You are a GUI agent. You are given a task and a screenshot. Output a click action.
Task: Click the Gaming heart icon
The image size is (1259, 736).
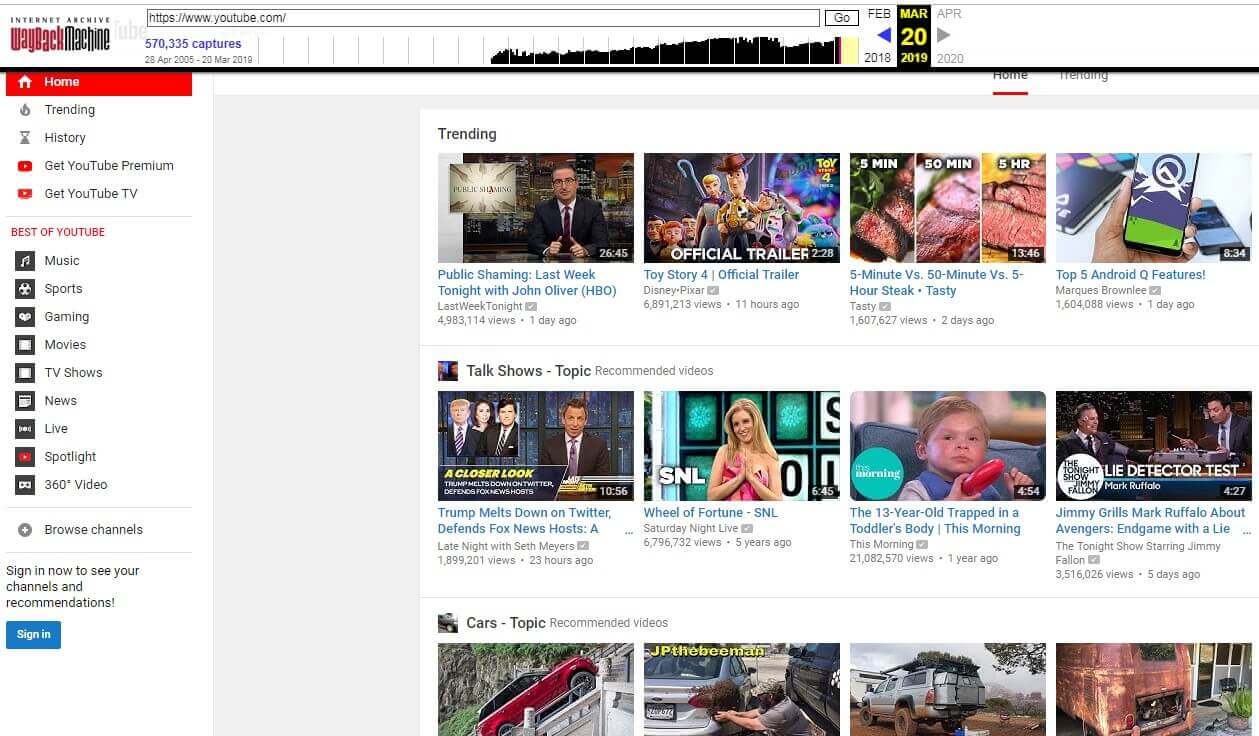(x=25, y=317)
